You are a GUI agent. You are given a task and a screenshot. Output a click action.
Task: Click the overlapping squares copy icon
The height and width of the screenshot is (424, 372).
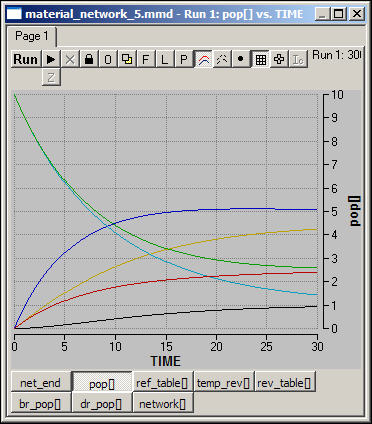[x=127, y=59]
